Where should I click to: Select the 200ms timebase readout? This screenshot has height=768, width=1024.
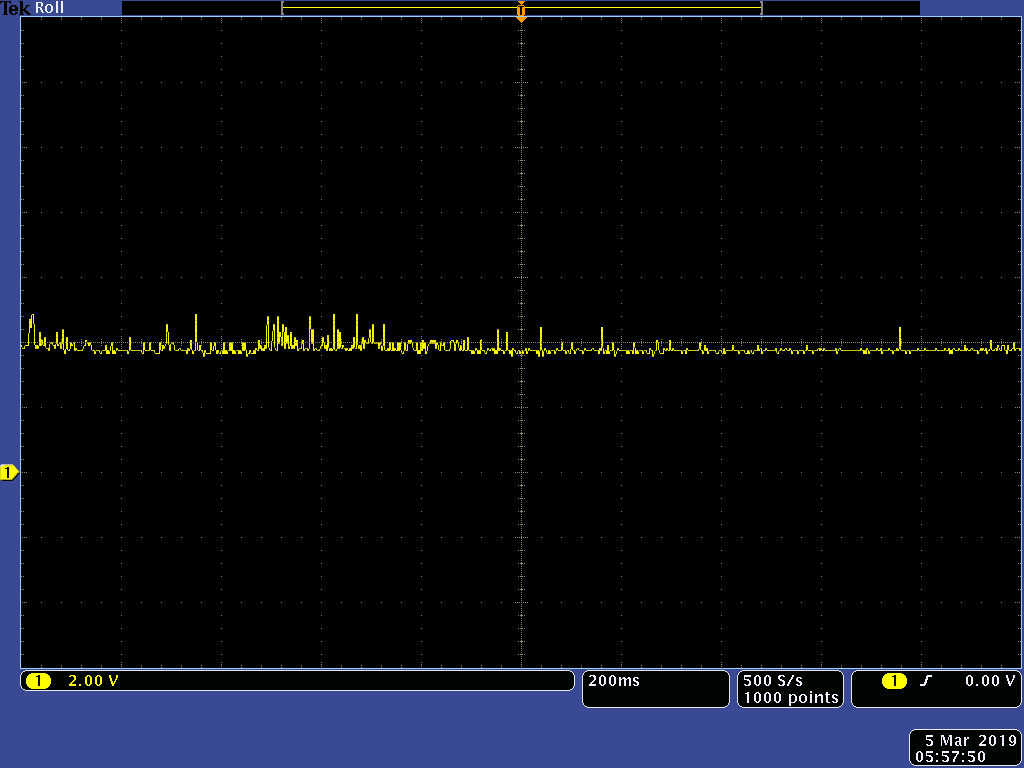point(614,680)
